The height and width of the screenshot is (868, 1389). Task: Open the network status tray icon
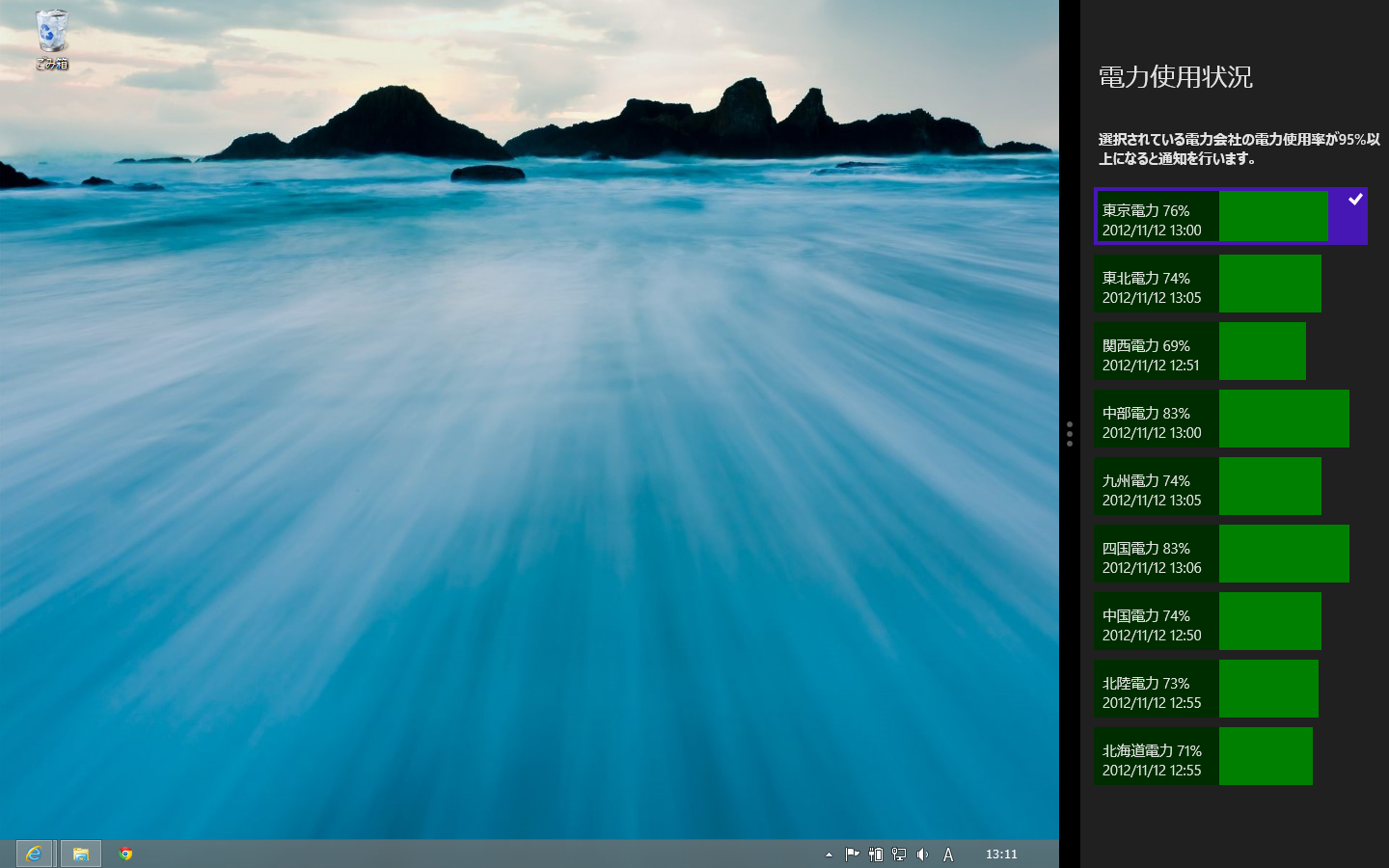(x=899, y=854)
